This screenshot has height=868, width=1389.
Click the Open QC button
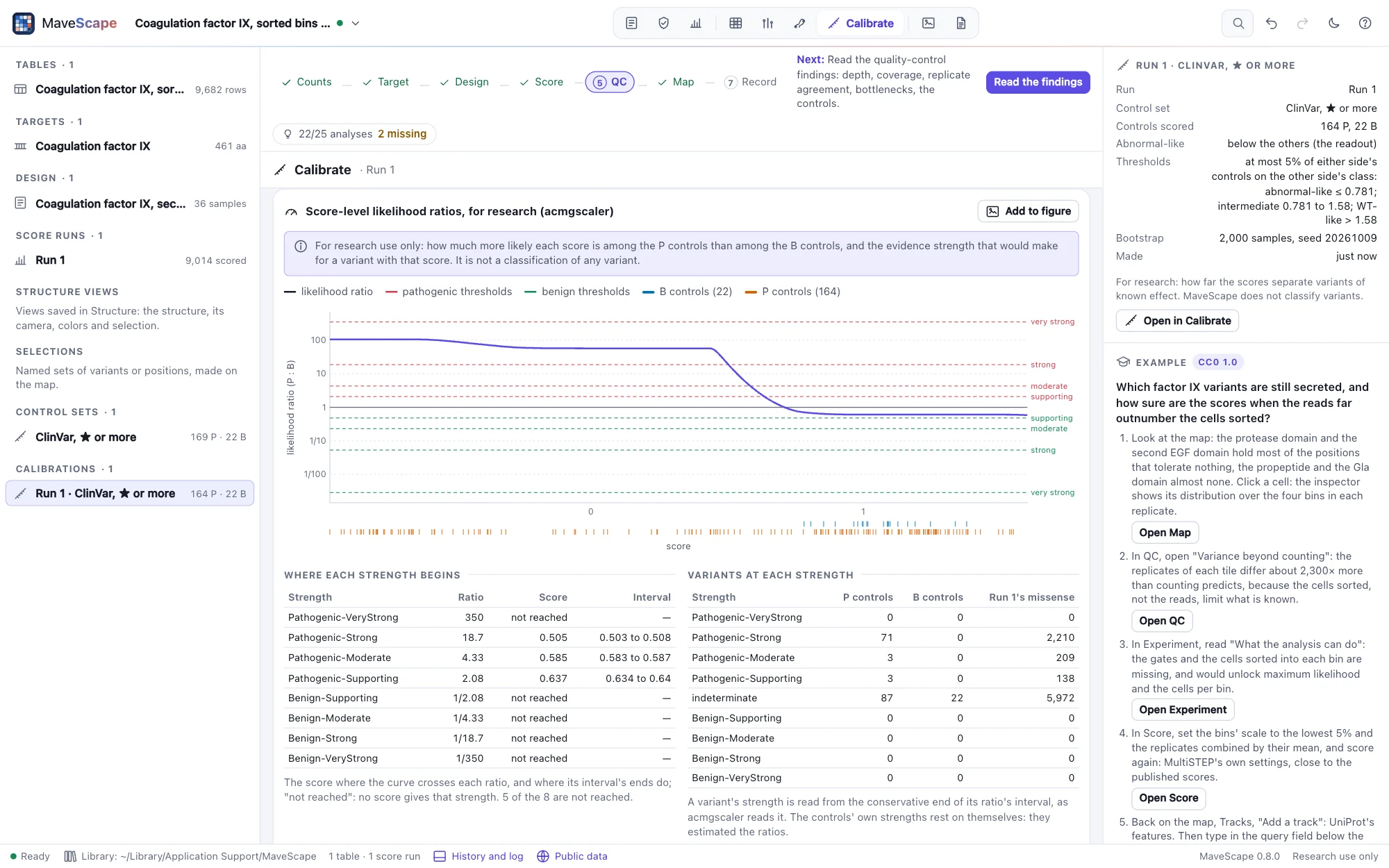[x=1162, y=621]
